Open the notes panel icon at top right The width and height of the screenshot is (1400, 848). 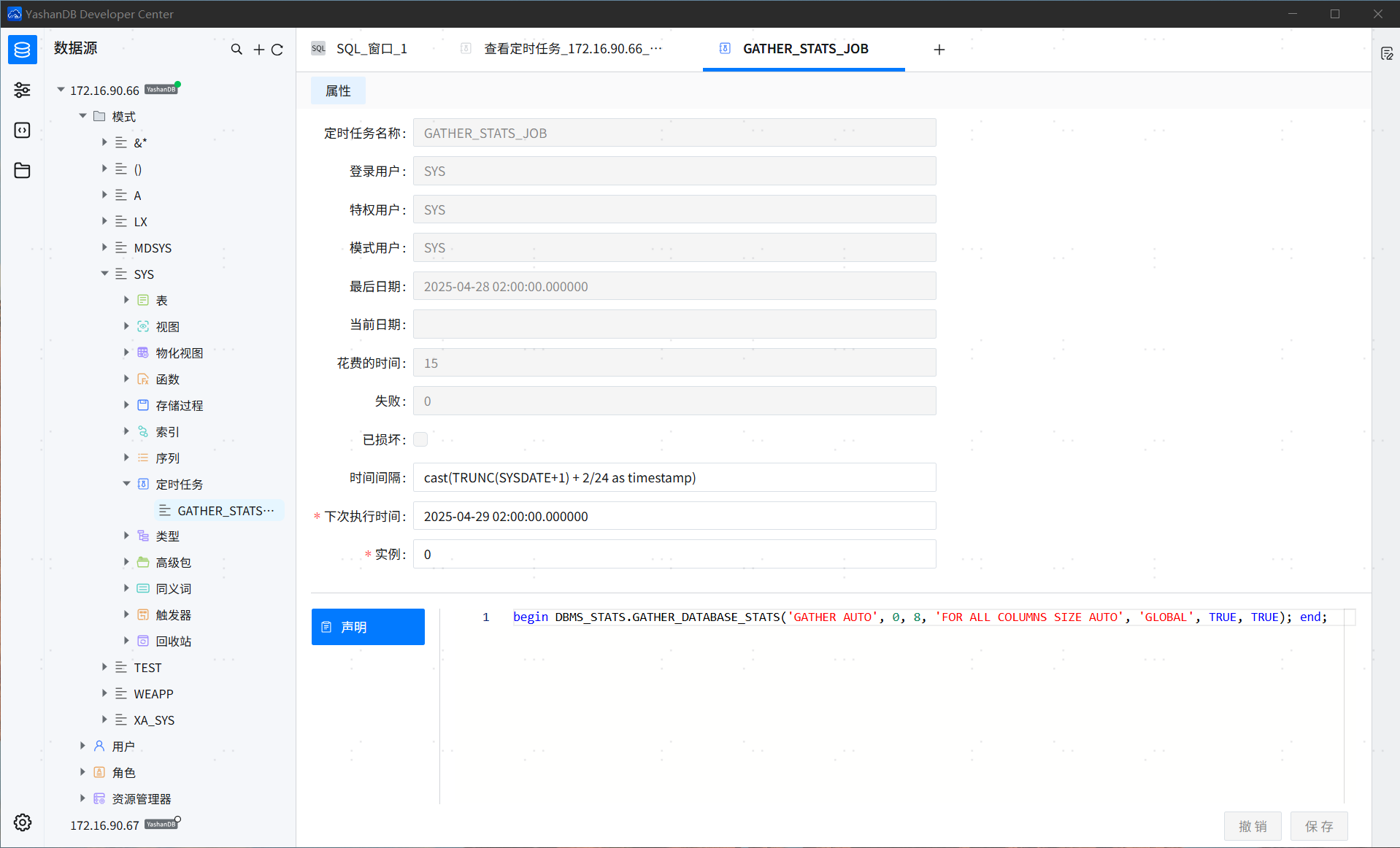pyautogui.click(x=1387, y=53)
